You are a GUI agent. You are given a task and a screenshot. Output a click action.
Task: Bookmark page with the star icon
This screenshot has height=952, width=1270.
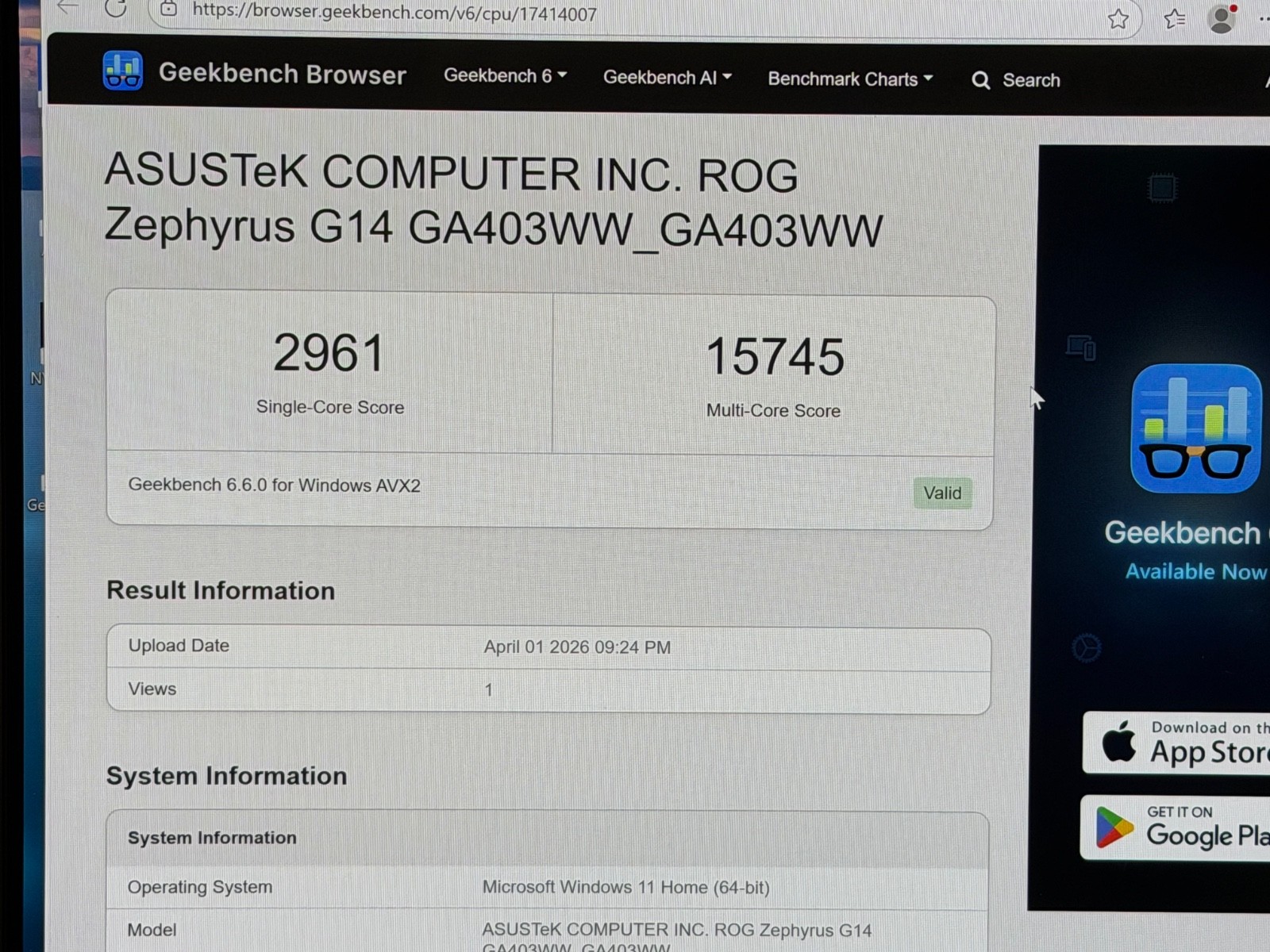[1118, 18]
